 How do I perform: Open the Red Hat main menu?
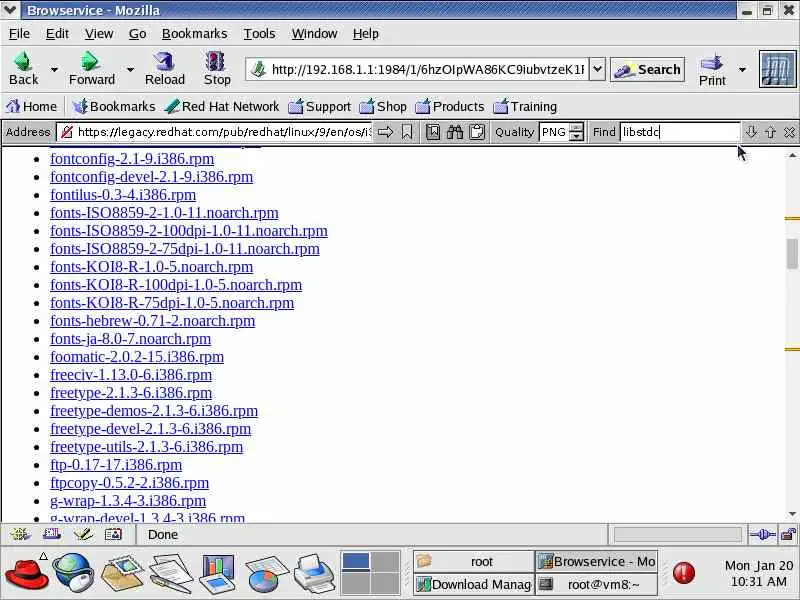(27, 573)
